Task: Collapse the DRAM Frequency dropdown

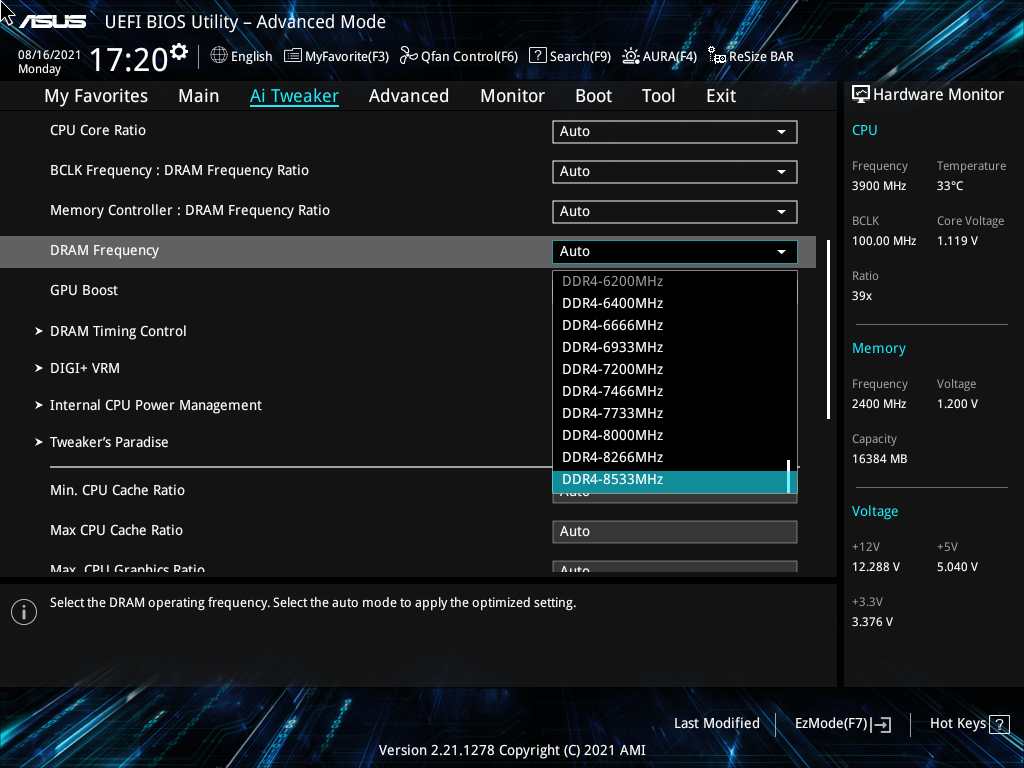Action: click(675, 251)
